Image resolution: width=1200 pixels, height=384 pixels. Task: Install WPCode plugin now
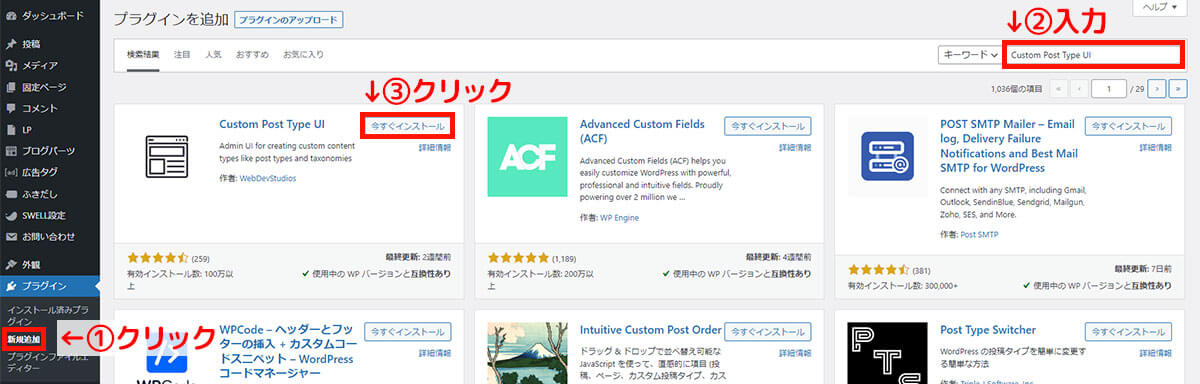(x=407, y=331)
